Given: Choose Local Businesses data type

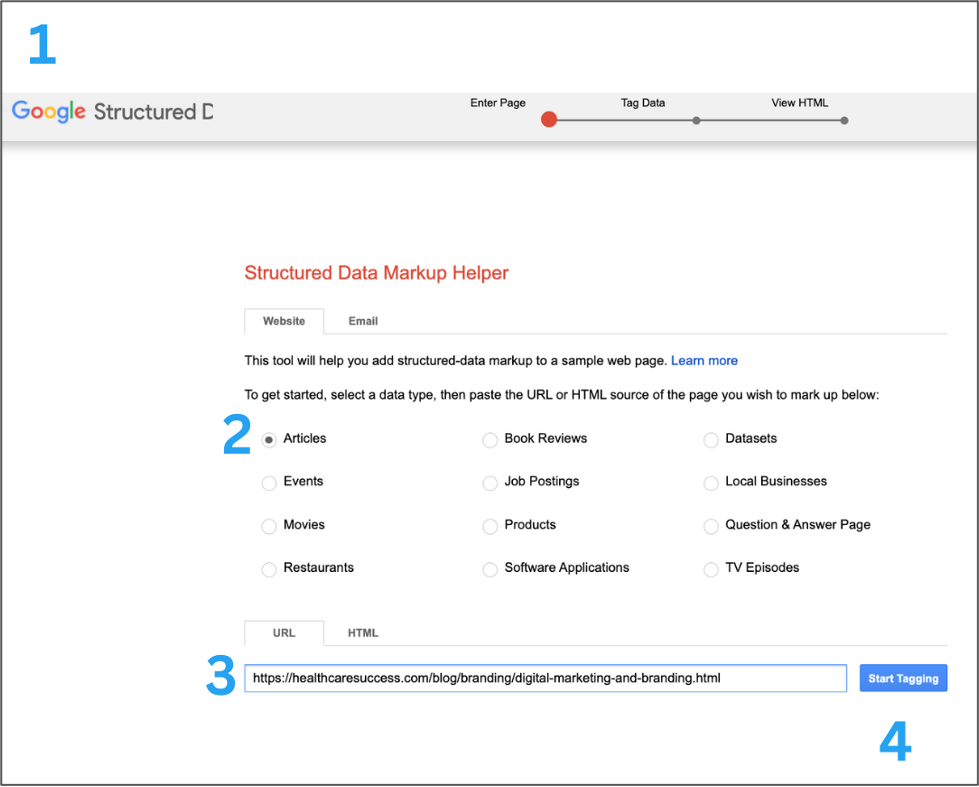Looking at the screenshot, I should 711,483.
